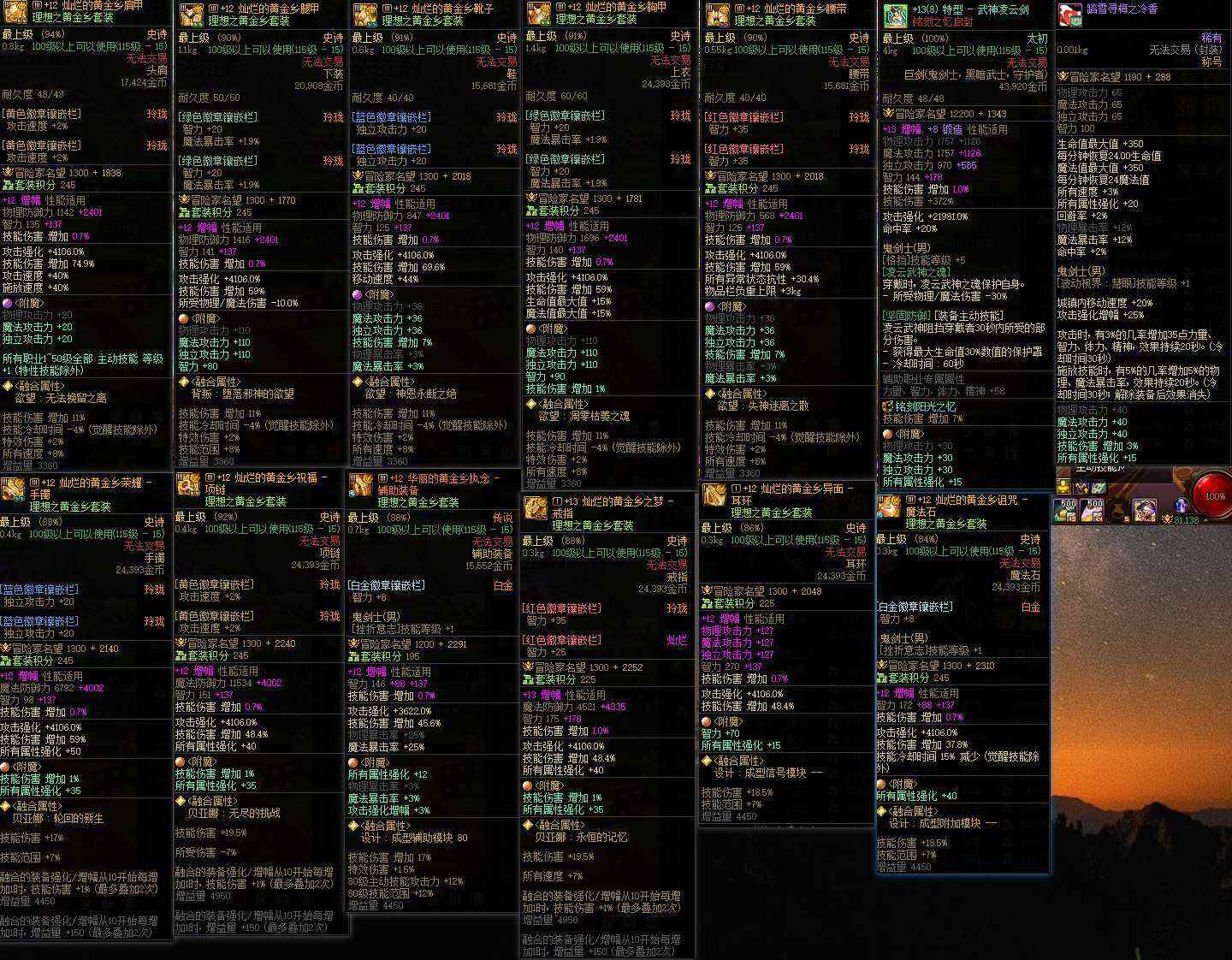Use quick slot 3 consumable with count 500
Image resolution: width=1232 pixels, height=960 pixels.
click(1067, 510)
